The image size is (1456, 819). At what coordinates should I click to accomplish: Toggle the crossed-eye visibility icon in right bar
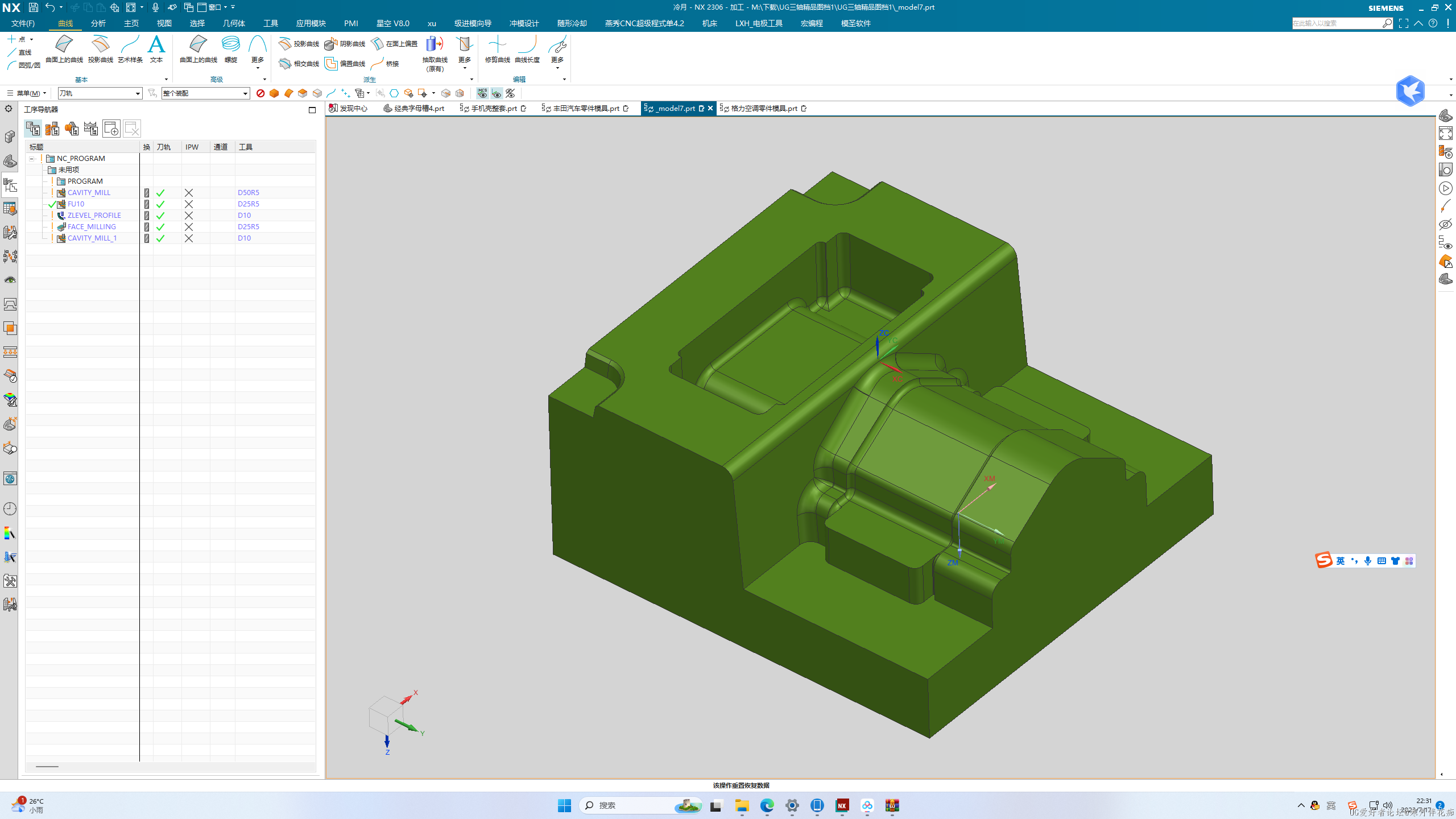click(x=1445, y=224)
